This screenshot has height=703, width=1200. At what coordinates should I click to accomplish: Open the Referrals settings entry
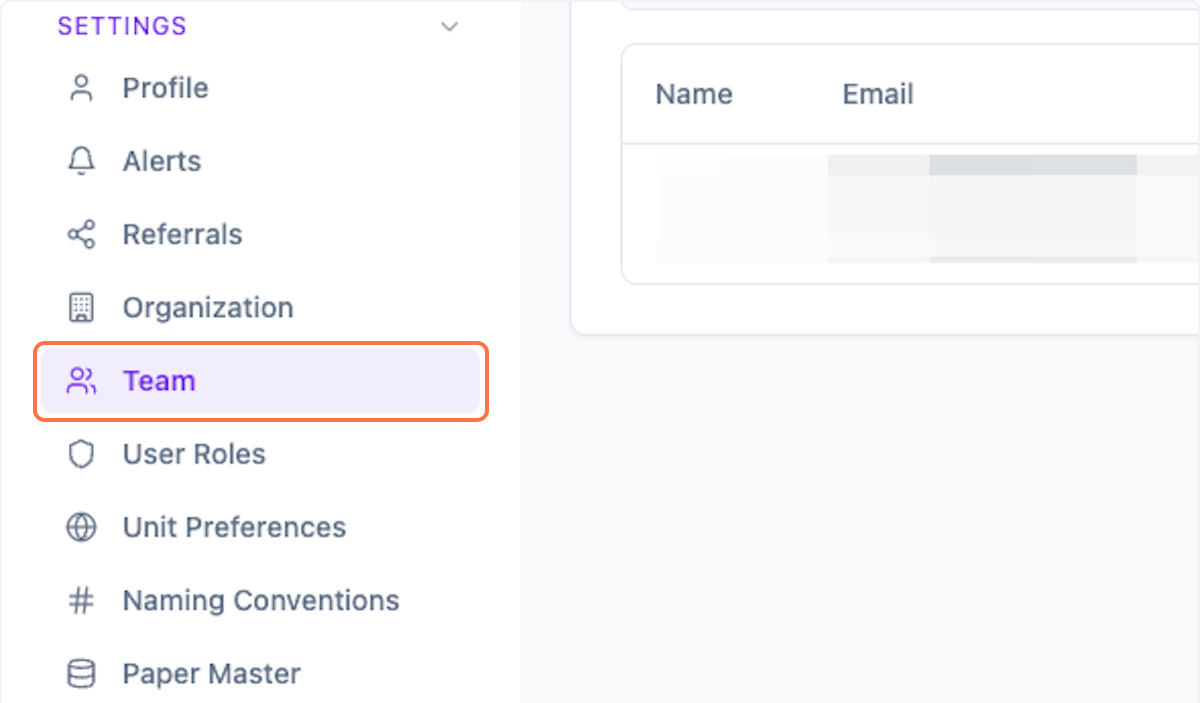(182, 234)
